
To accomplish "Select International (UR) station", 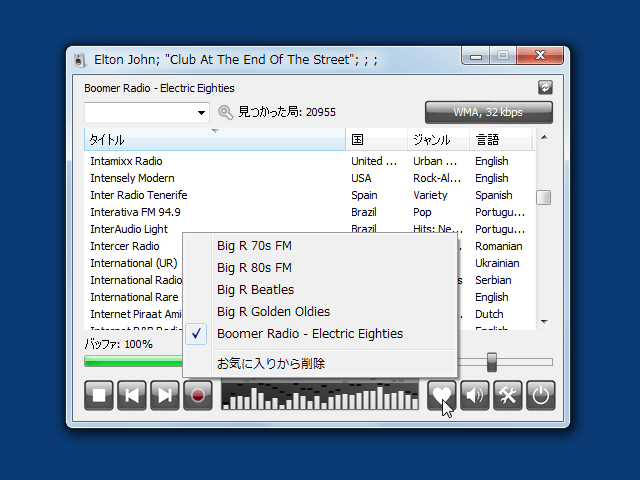I will [x=134, y=263].
